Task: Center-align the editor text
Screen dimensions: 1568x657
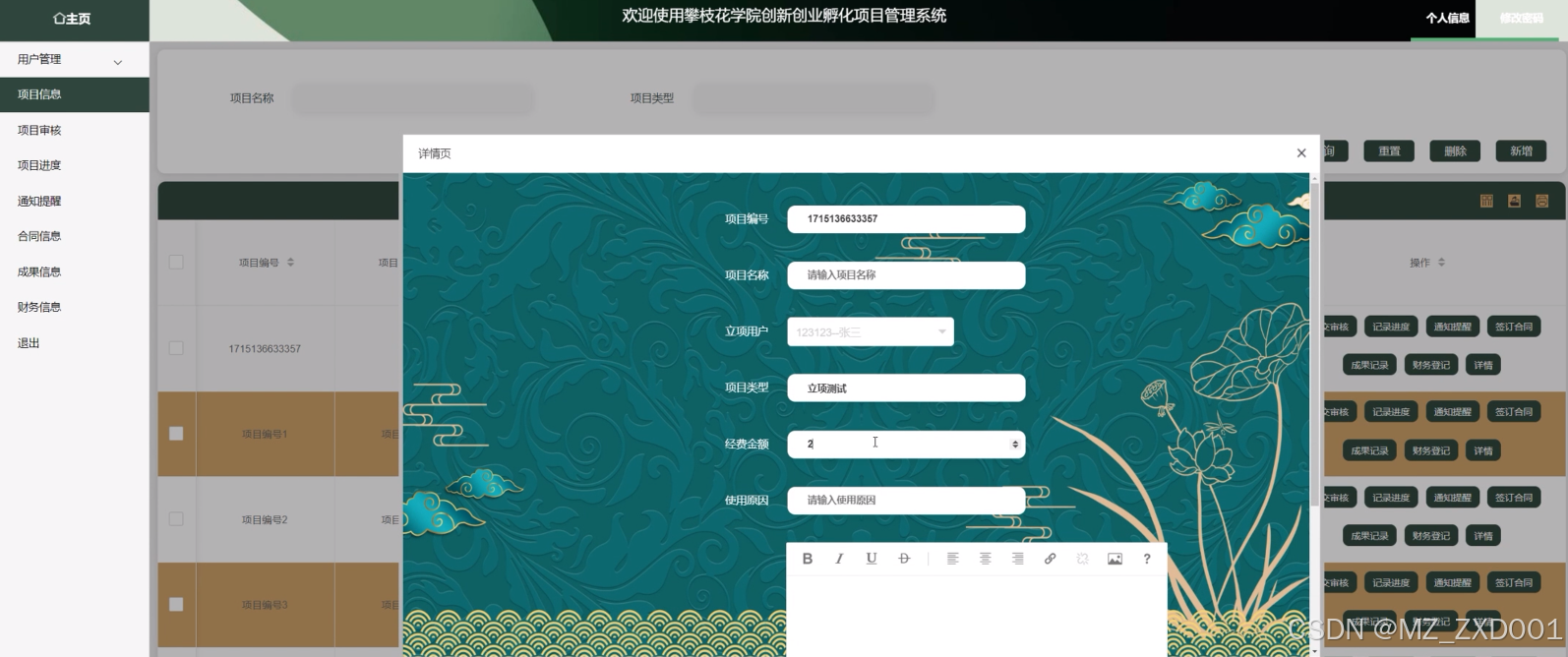Action: [x=985, y=559]
